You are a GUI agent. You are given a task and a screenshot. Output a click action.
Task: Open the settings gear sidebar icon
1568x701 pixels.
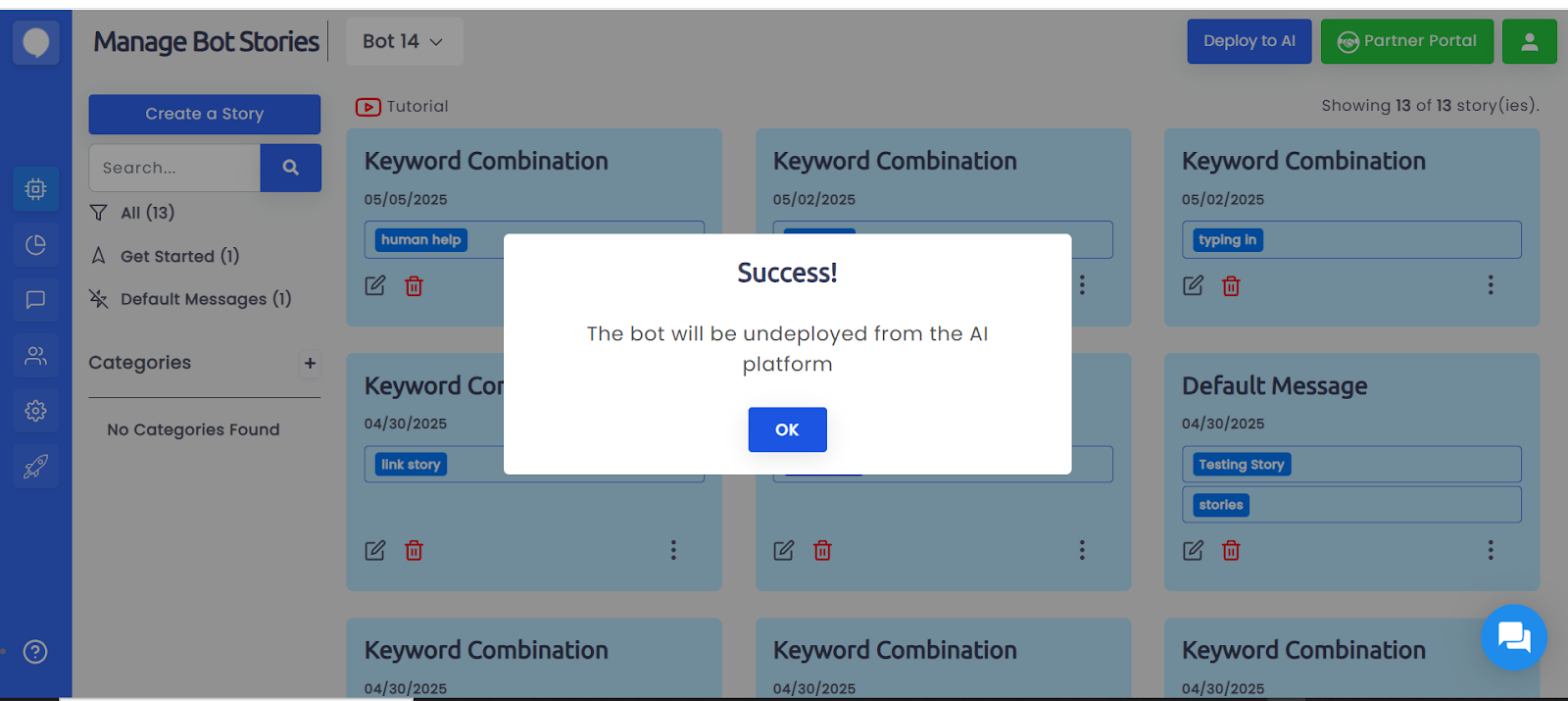[x=35, y=411]
